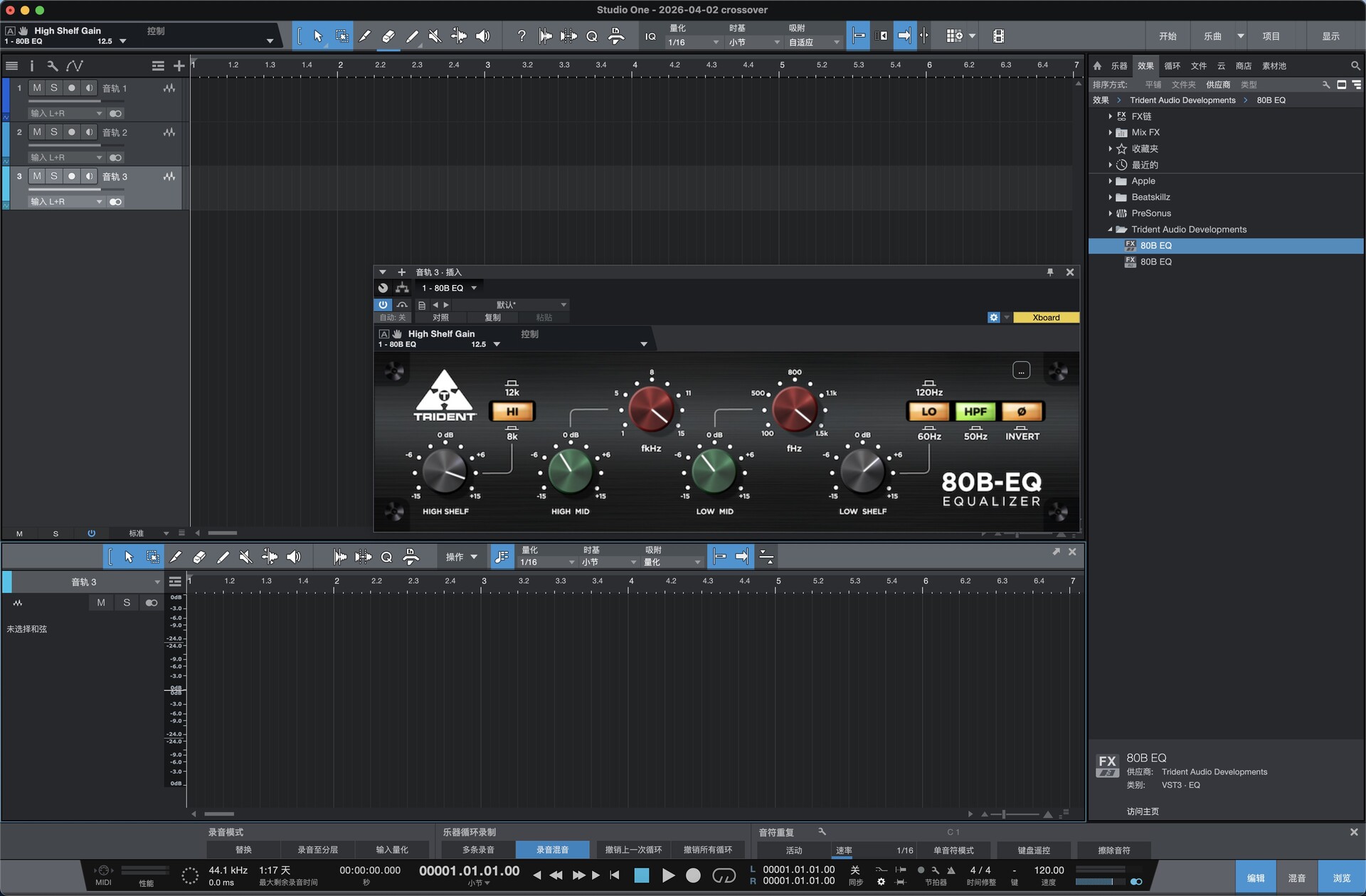This screenshot has width=1366, height=896.
Task: Toggle loop playback in transport
Action: [x=724, y=875]
